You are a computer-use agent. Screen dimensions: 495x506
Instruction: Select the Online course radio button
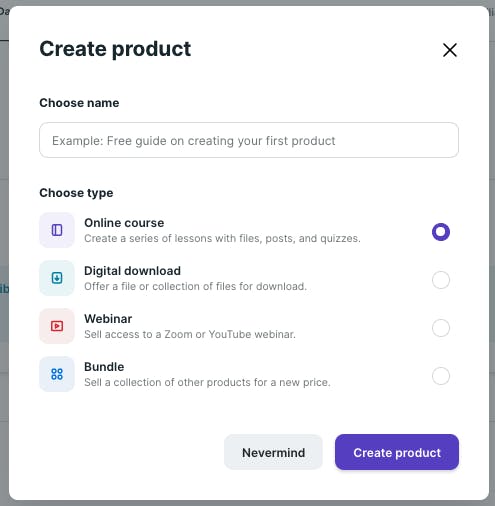441,232
